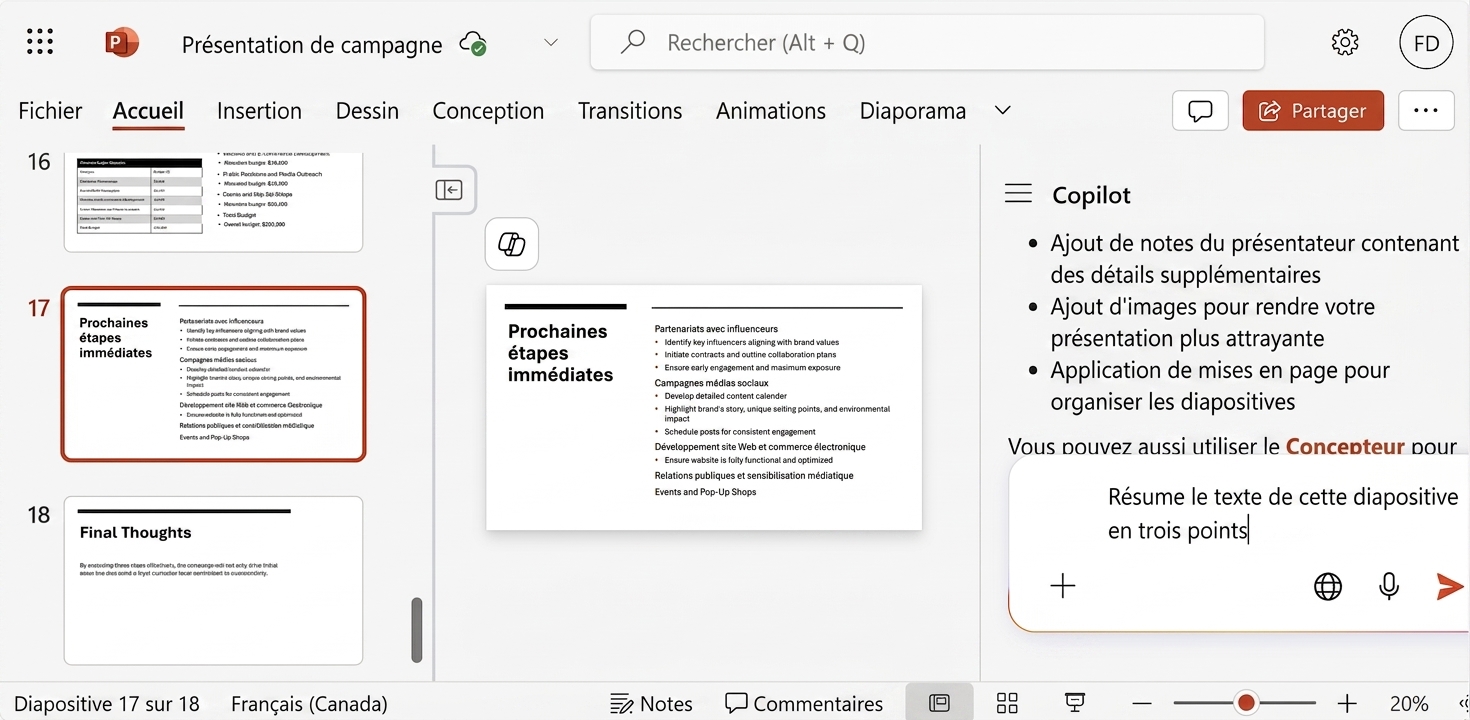Open the Dessin tab
Screen dimensions: 1470x720
pyautogui.click(x=367, y=111)
